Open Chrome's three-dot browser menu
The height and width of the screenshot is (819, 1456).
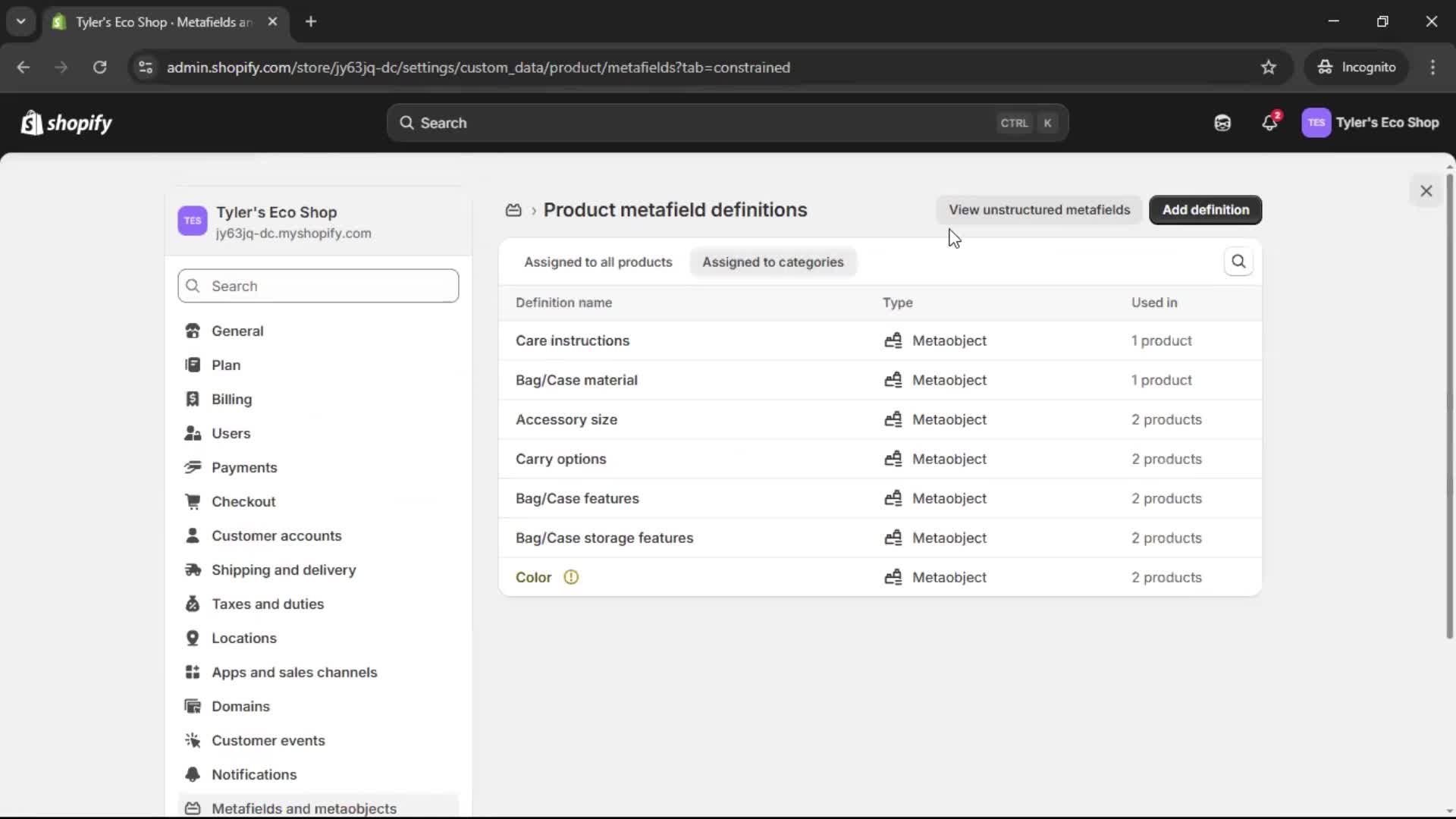[x=1433, y=67]
